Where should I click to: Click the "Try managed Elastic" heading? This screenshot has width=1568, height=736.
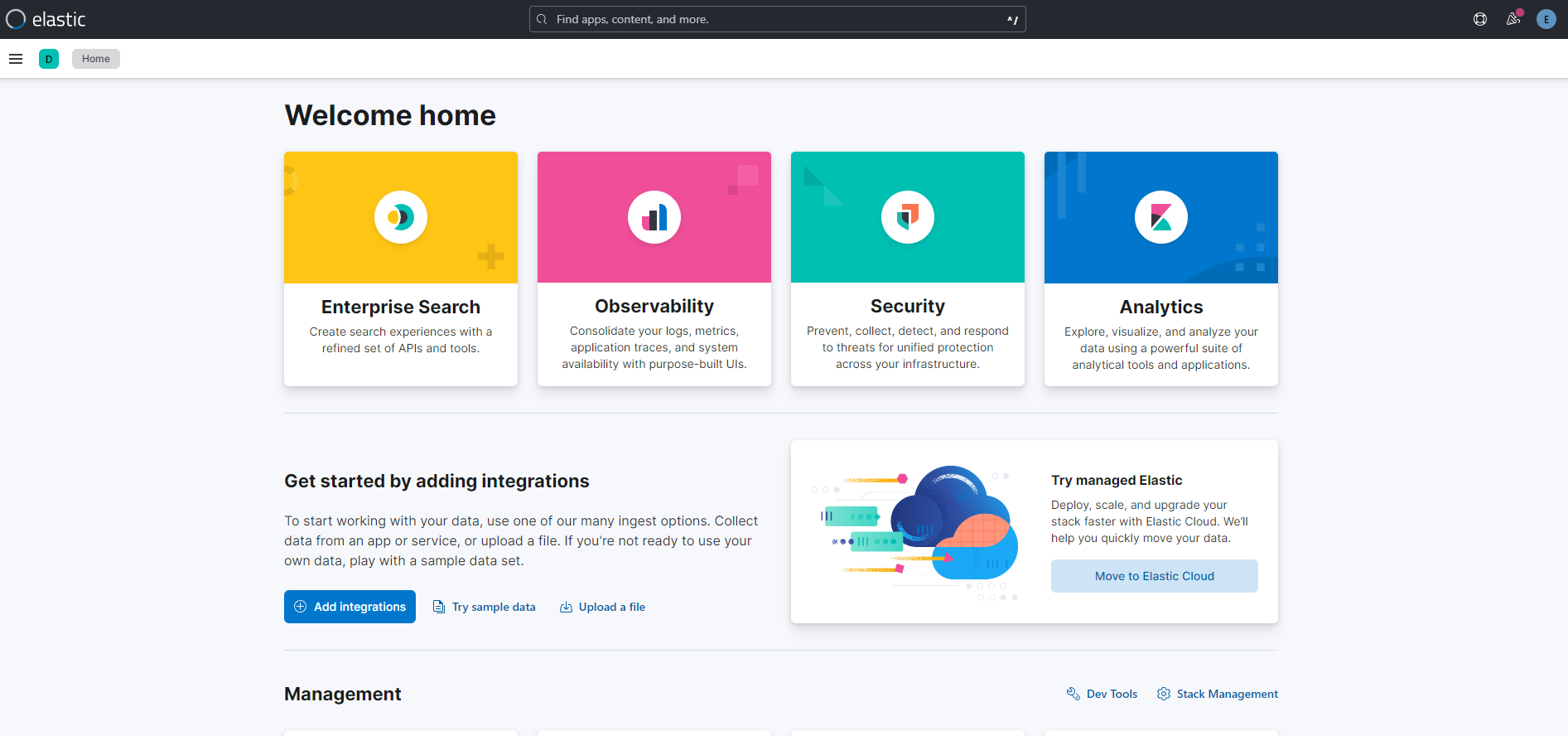coord(1117,480)
